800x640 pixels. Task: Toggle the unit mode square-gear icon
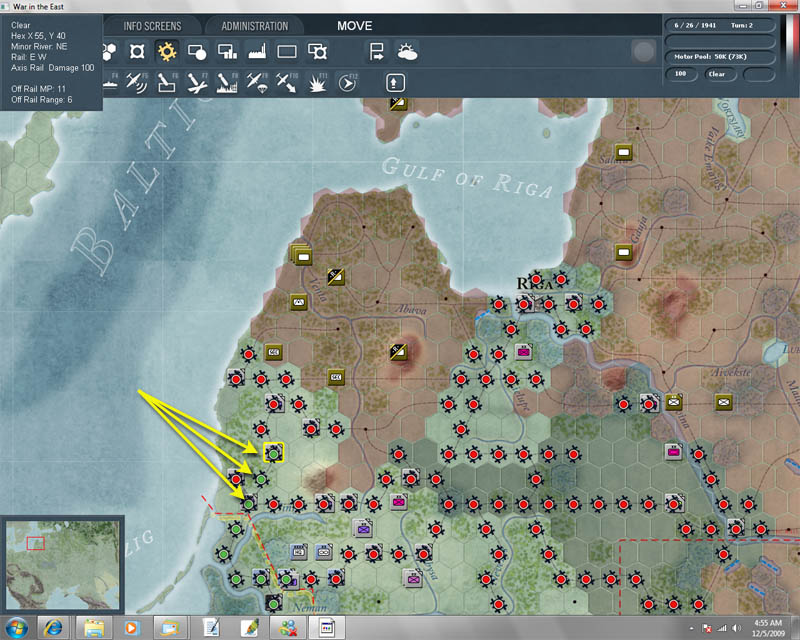pos(137,52)
